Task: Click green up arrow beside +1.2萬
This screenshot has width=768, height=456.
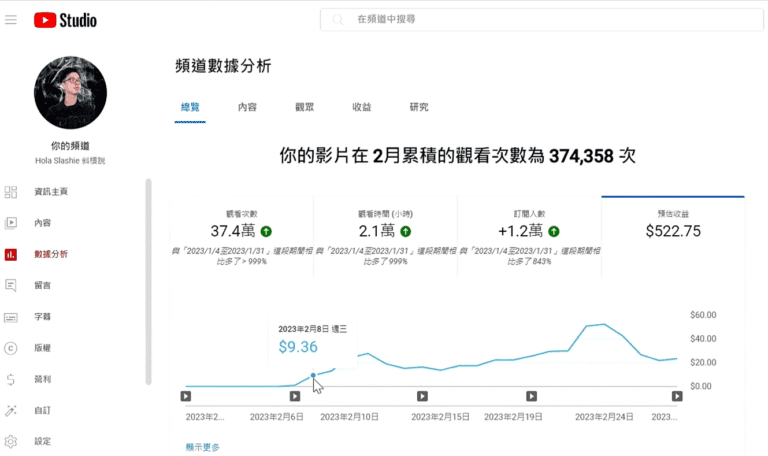Action: pyautogui.click(x=554, y=231)
